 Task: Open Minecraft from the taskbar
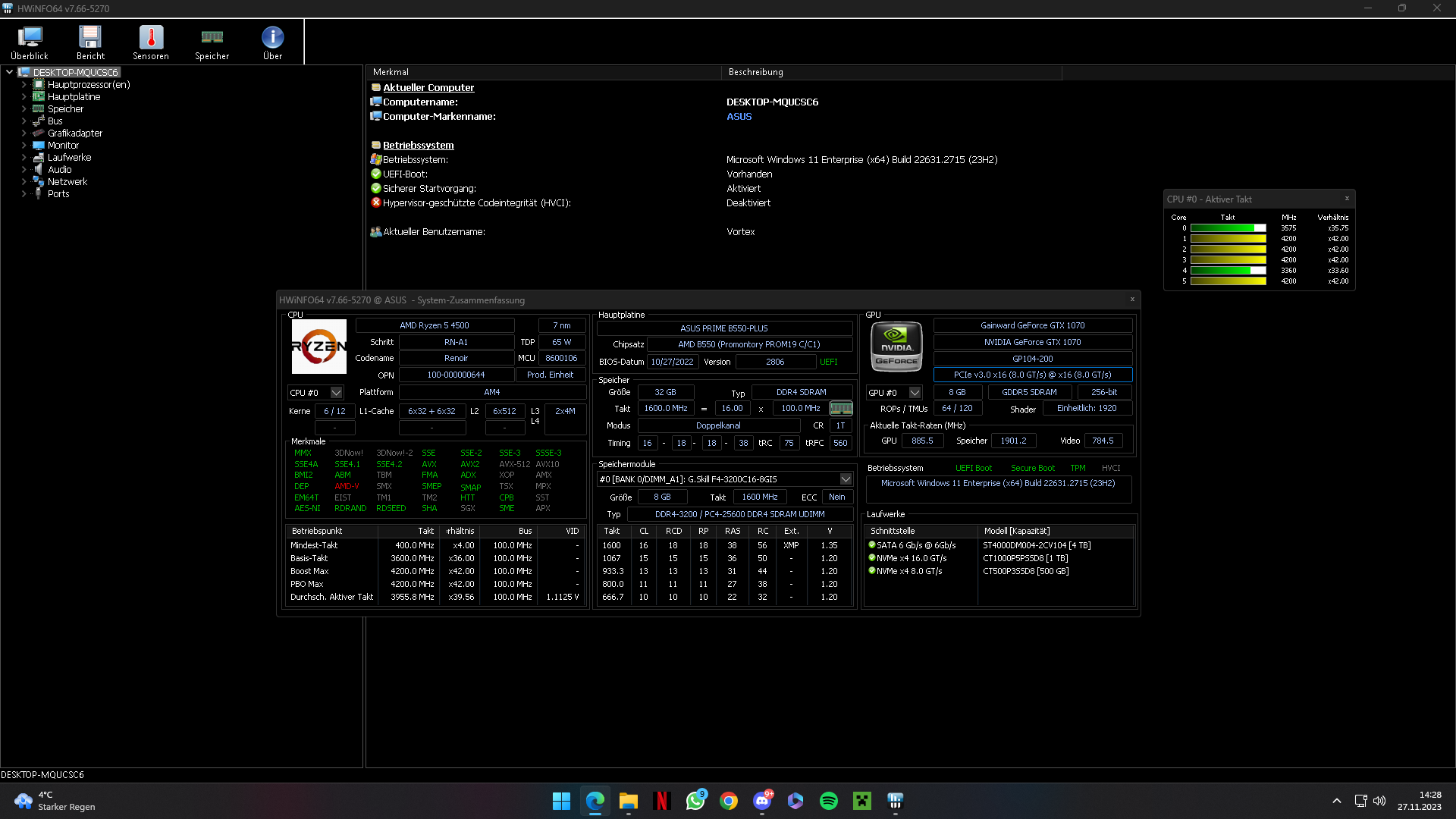[862, 801]
